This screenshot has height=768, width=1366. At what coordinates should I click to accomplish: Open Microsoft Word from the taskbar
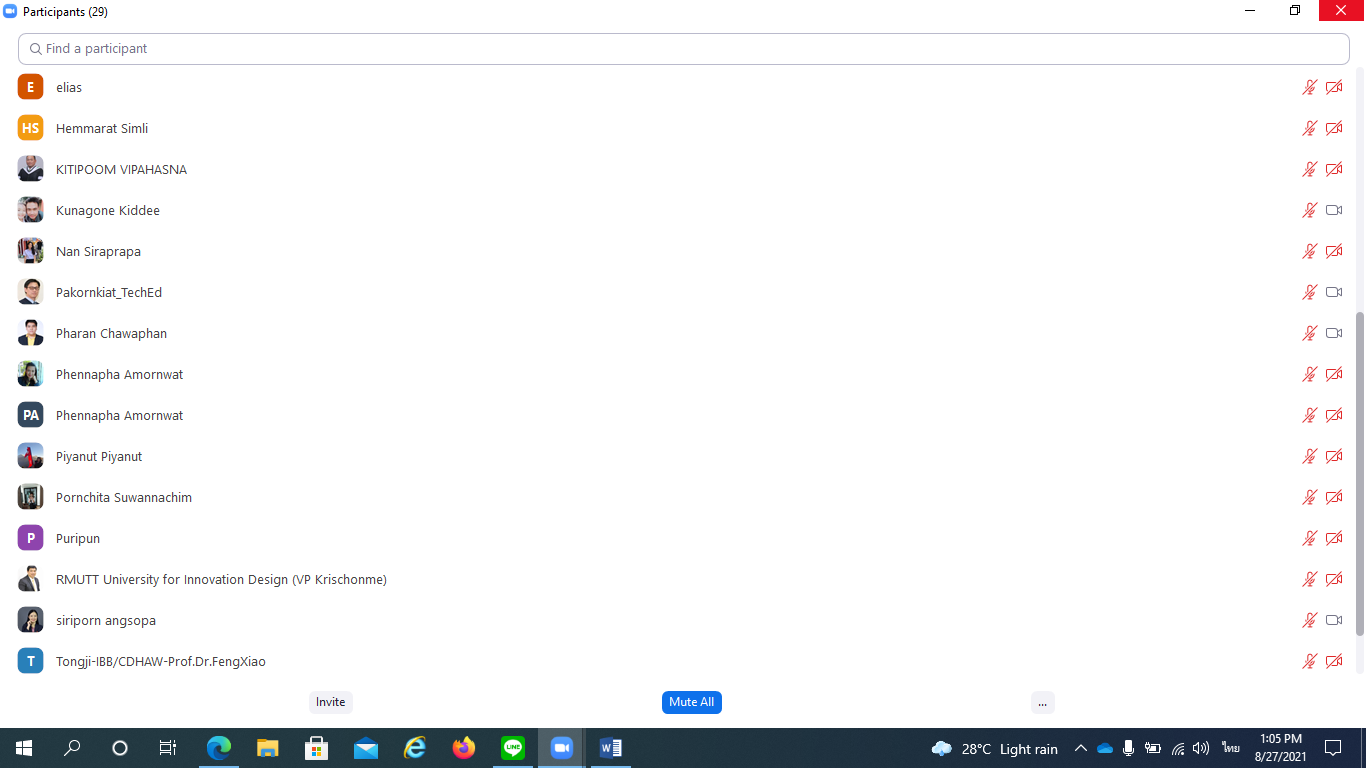click(611, 748)
